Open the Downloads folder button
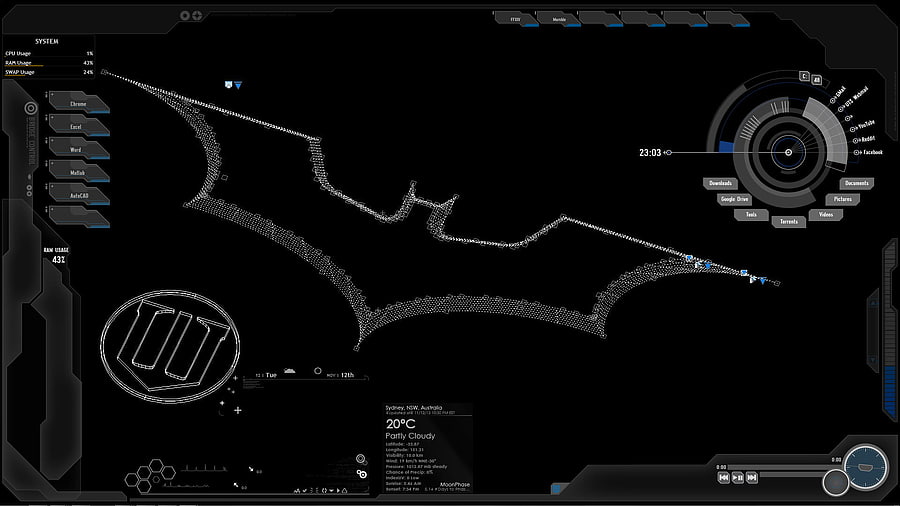Screen dimensions: 900x506 pyautogui.click(x=720, y=183)
